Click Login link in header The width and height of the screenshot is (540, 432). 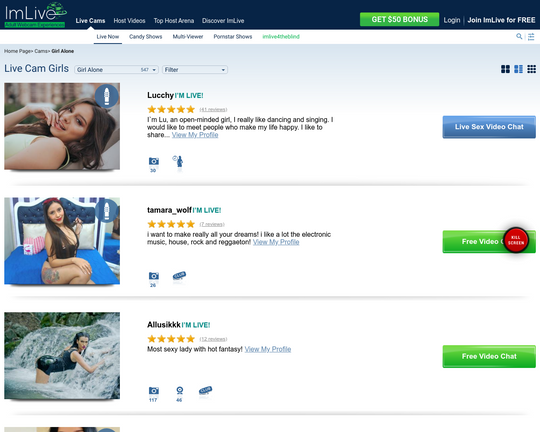[x=452, y=20]
